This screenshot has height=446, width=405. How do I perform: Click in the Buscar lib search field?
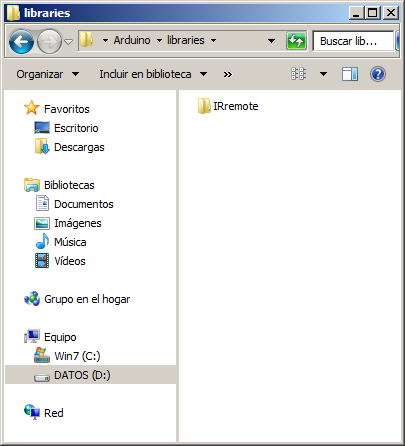353,41
